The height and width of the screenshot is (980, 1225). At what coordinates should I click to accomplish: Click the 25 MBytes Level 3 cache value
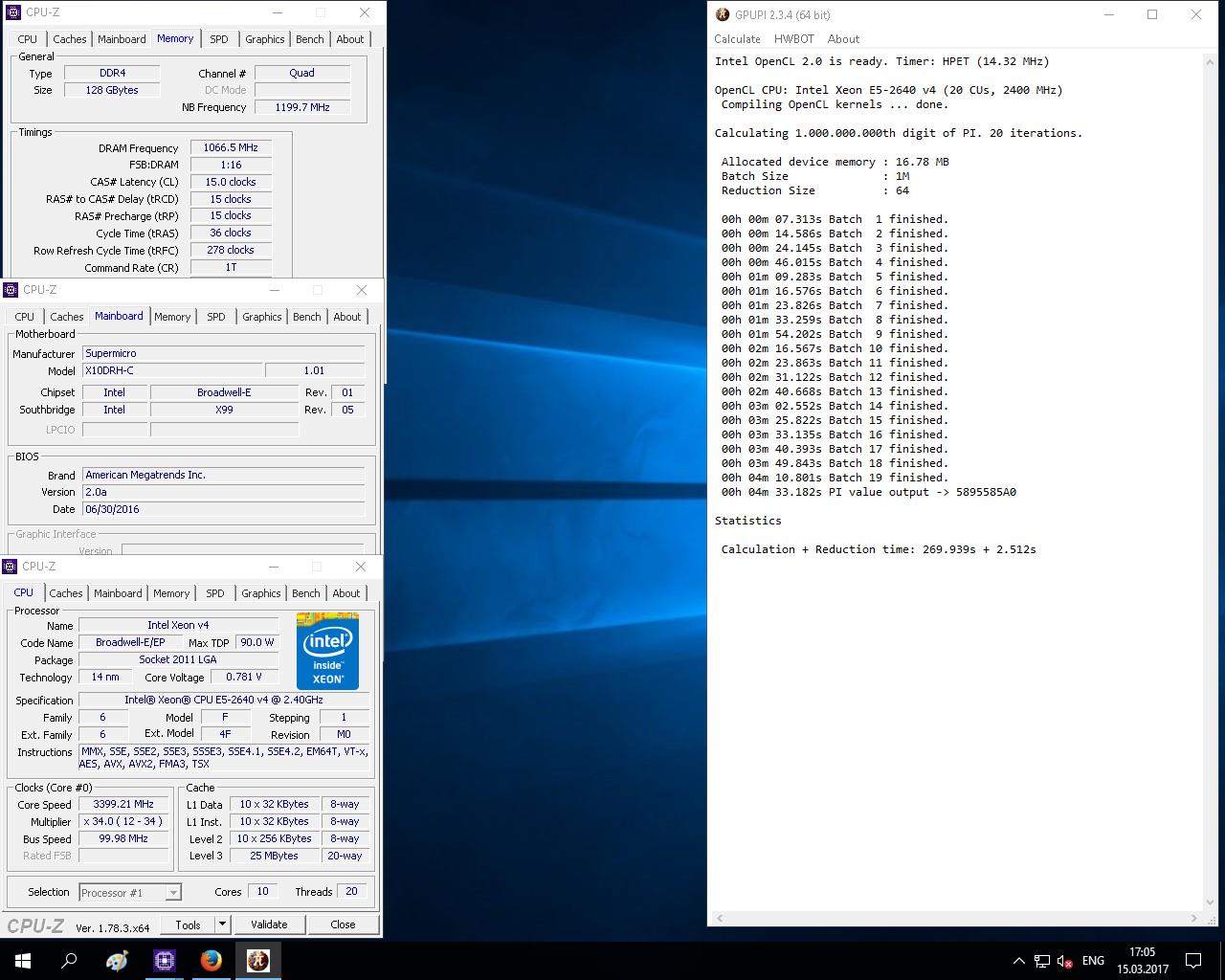coord(274,856)
